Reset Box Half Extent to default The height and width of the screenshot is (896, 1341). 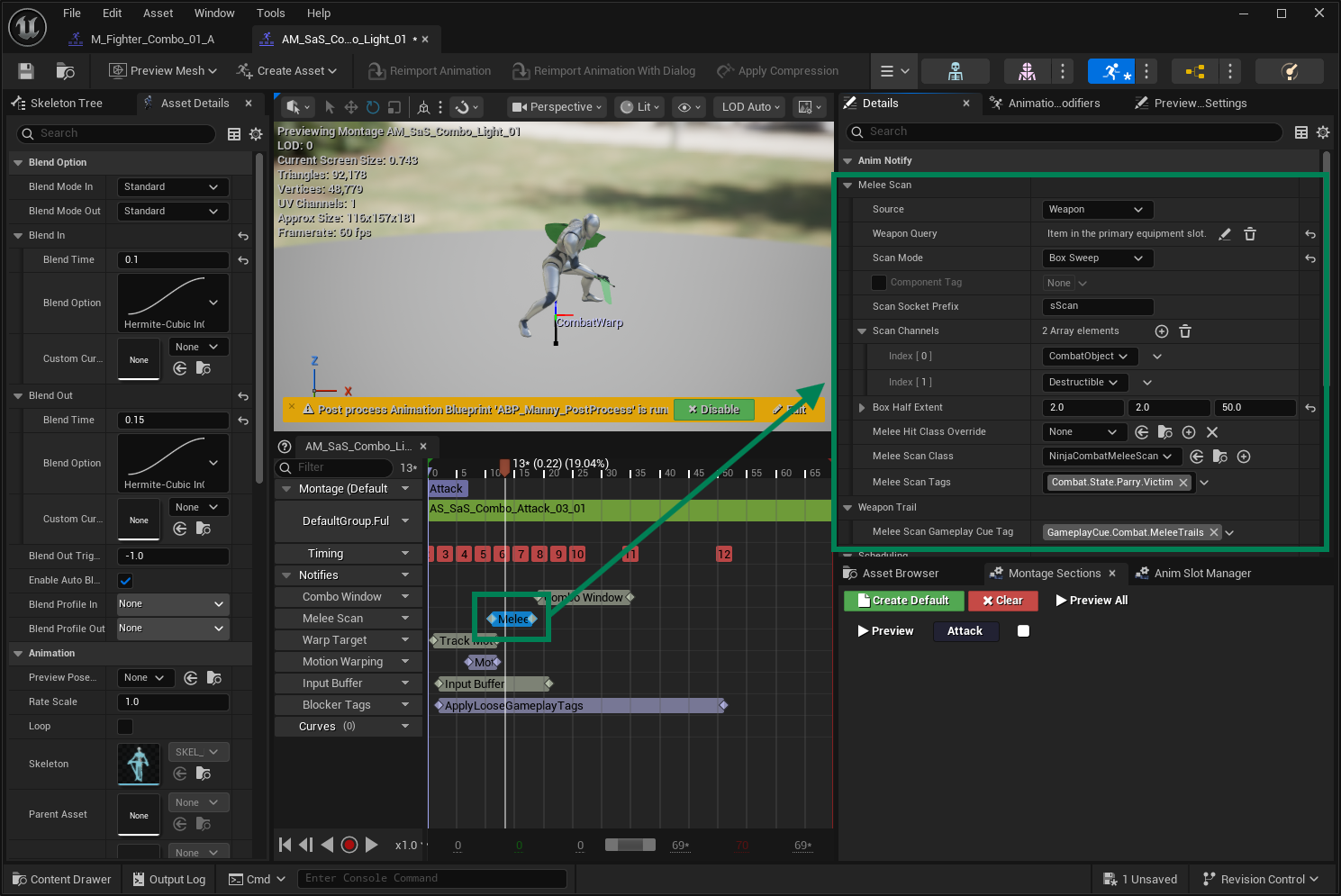pyautogui.click(x=1310, y=408)
